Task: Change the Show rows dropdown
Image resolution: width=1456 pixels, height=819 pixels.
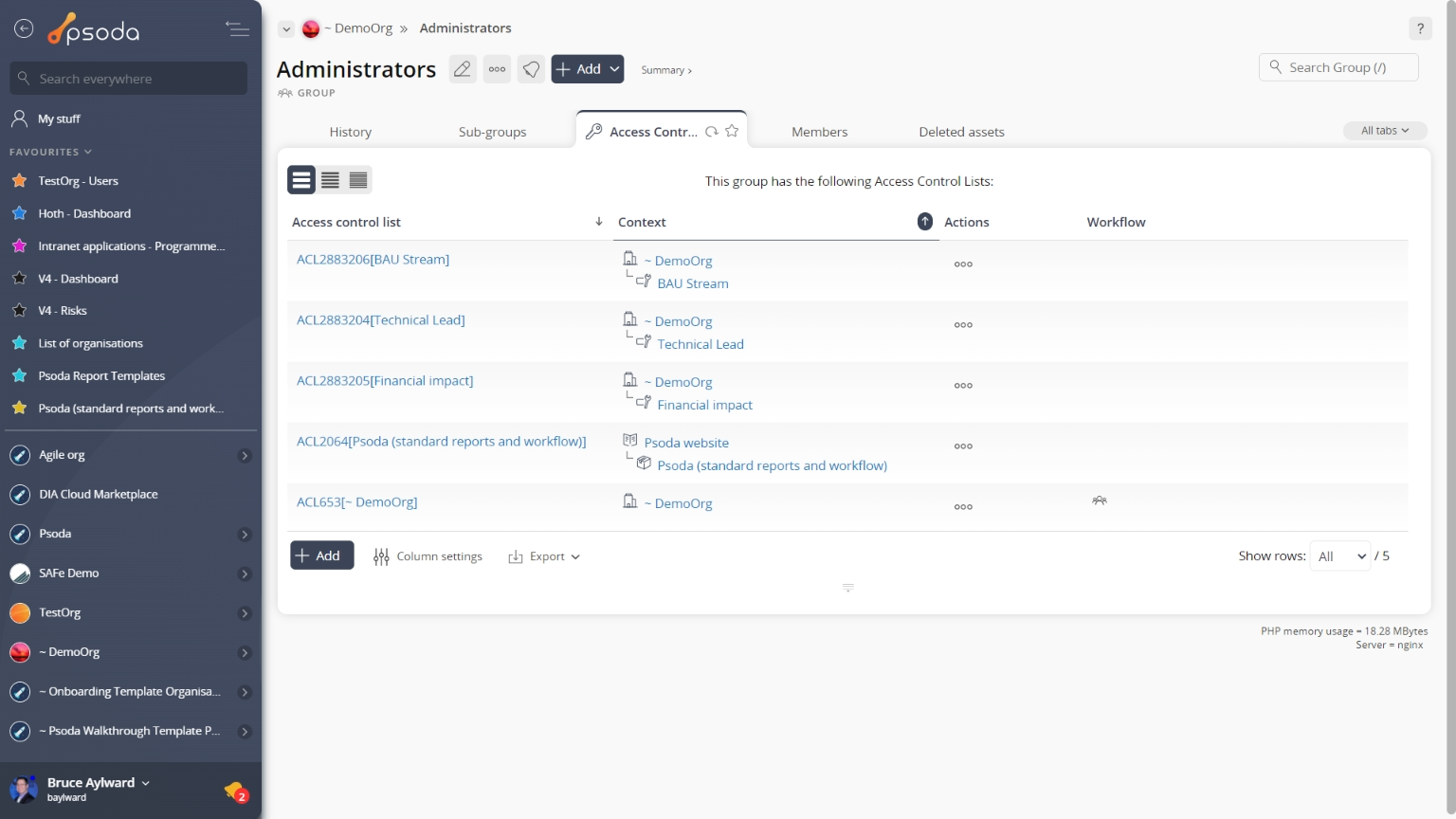Action: (x=1340, y=556)
